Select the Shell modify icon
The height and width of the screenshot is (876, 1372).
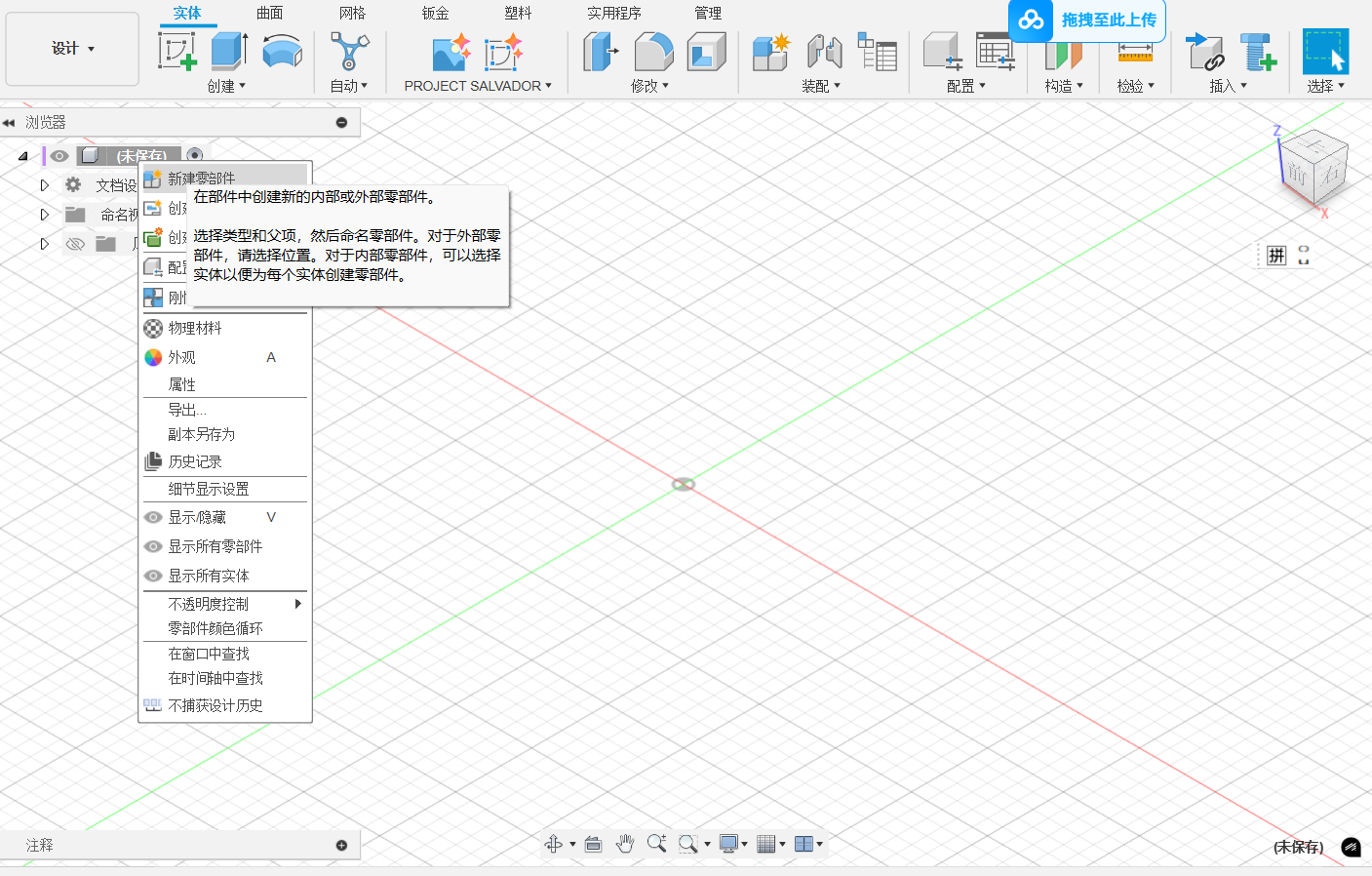pos(706,51)
